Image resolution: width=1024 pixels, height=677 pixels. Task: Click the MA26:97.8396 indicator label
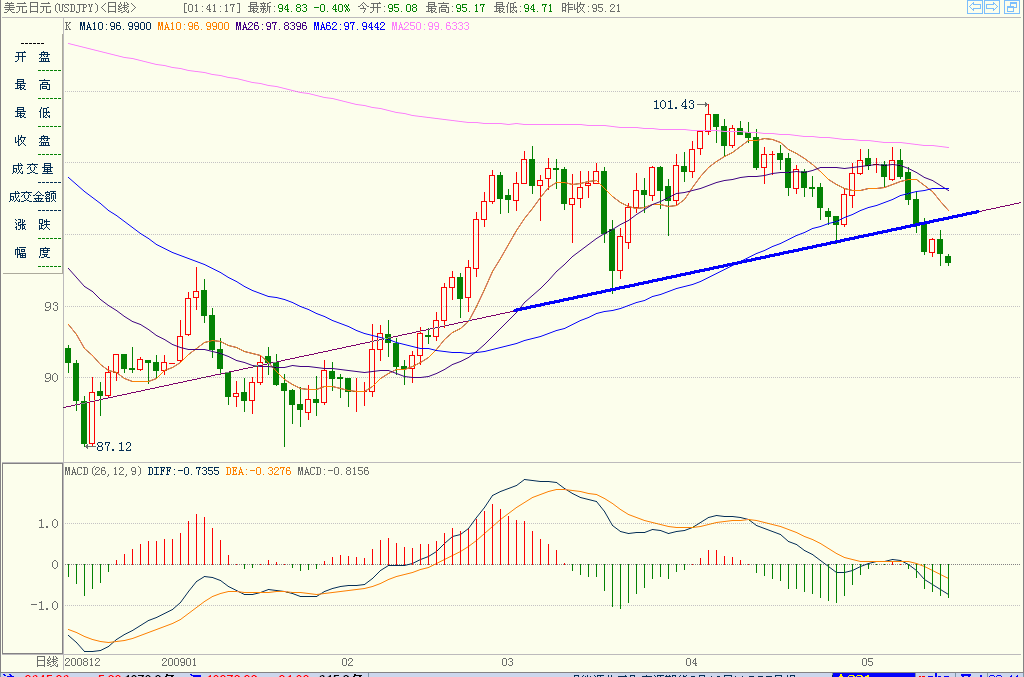click(271, 26)
